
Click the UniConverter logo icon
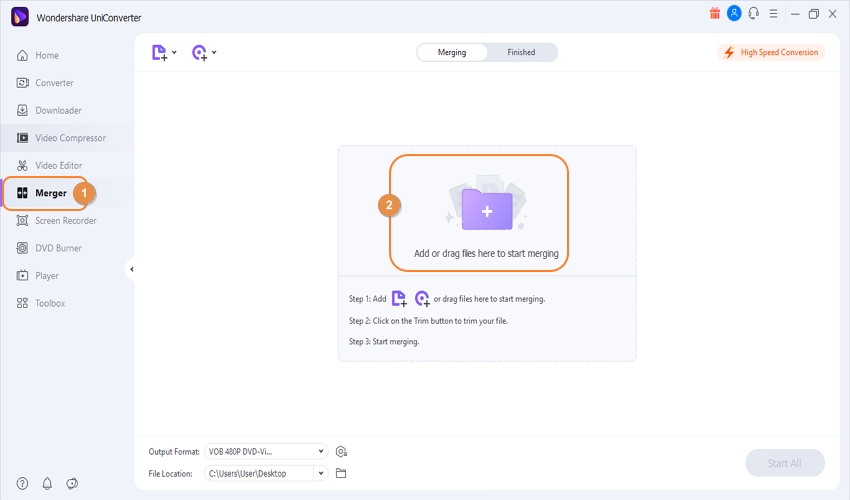tap(20, 17)
